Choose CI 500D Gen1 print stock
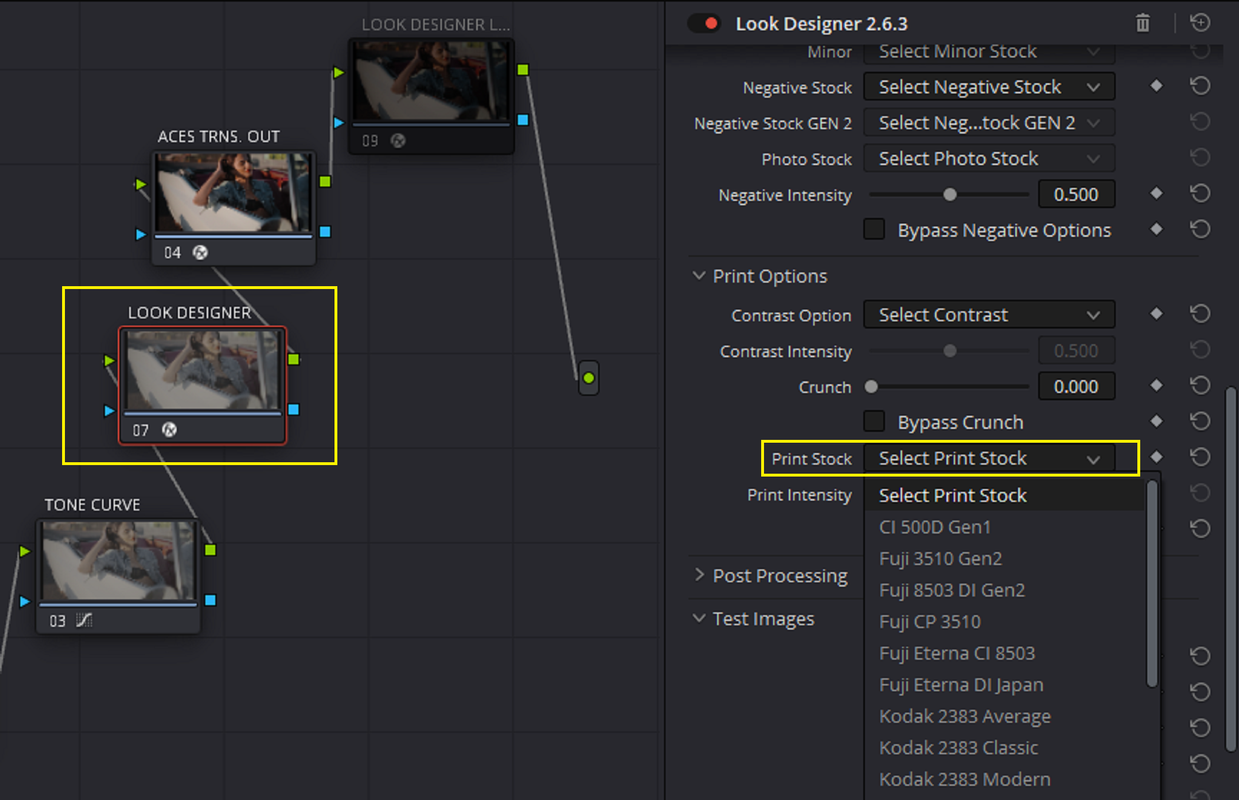Screen dimensions: 1239x800 (x=1004, y=527)
